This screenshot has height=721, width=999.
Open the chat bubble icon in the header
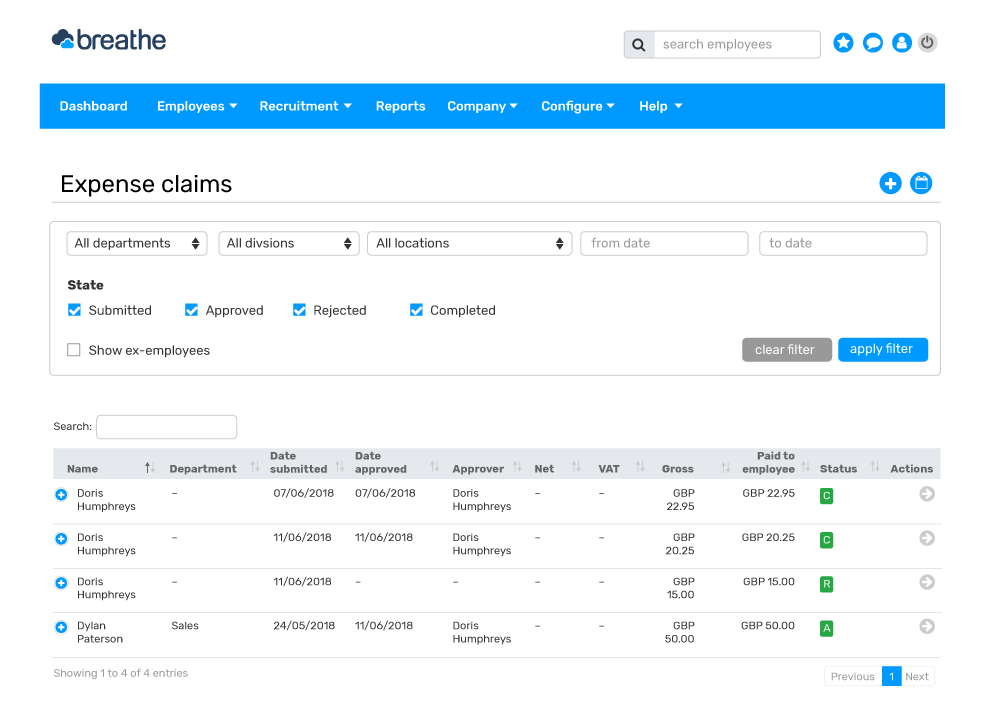872,43
